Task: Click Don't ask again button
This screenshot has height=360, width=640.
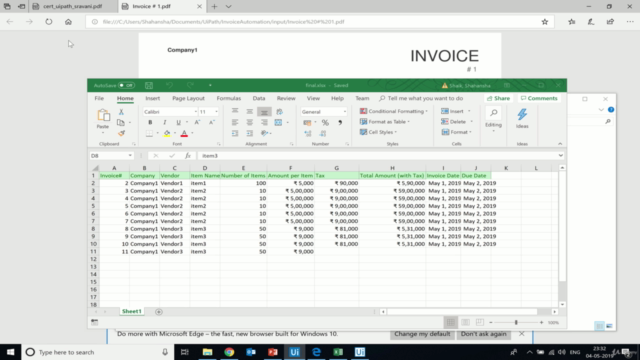Action: (484, 334)
